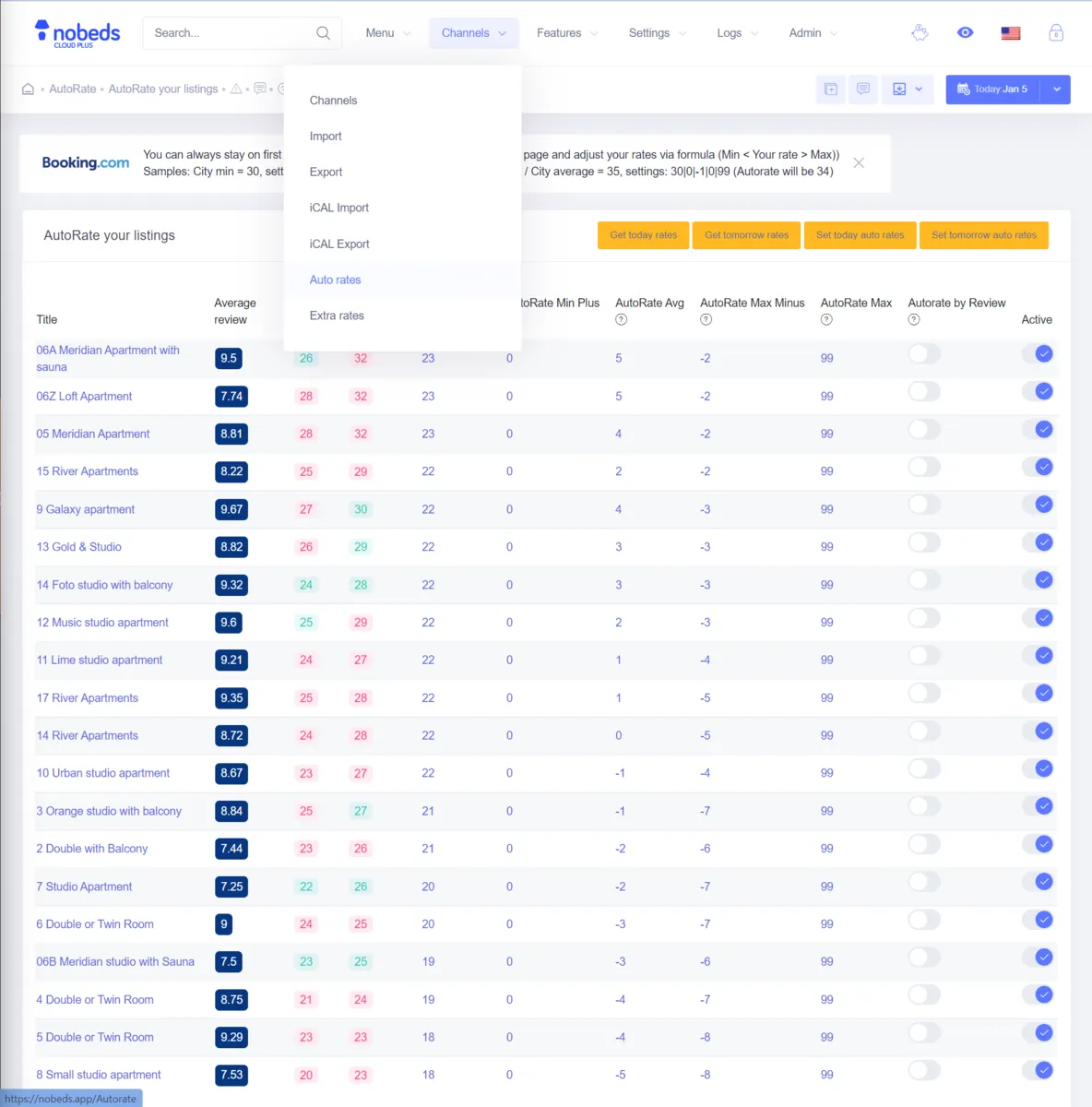The image size is (1092, 1107).
Task: Click AutoRate Avg help question icon
Action: click(621, 320)
